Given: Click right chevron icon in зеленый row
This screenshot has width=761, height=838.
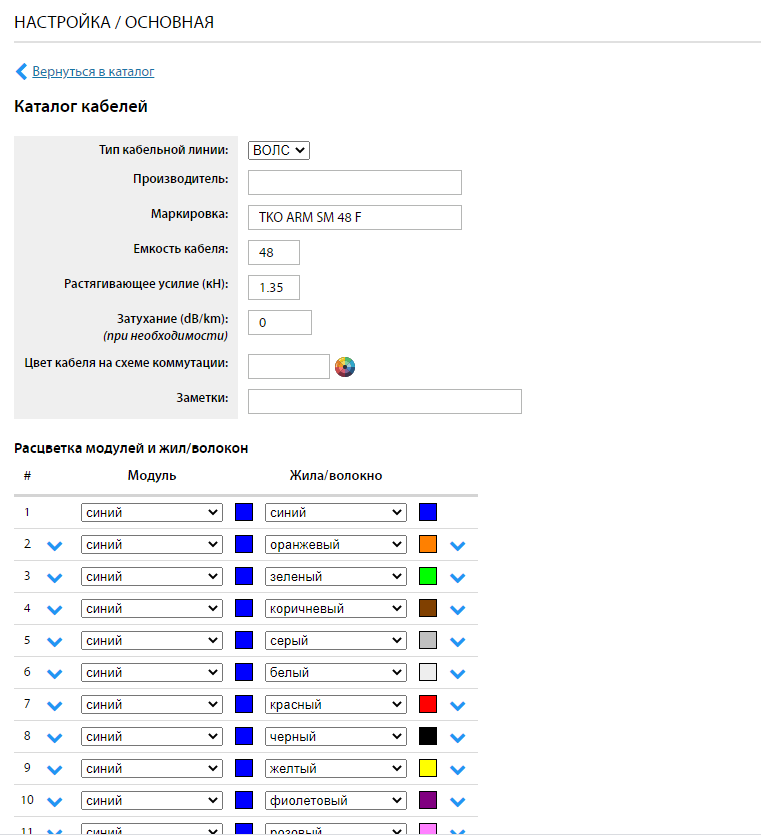Looking at the screenshot, I should pyautogui.click(x=457, y=578).
